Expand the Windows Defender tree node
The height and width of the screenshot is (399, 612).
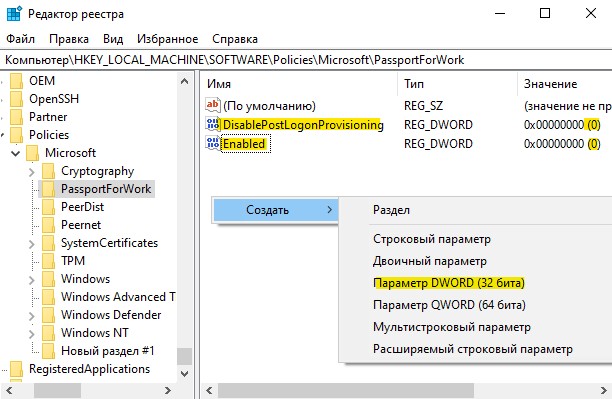(32, 315)
